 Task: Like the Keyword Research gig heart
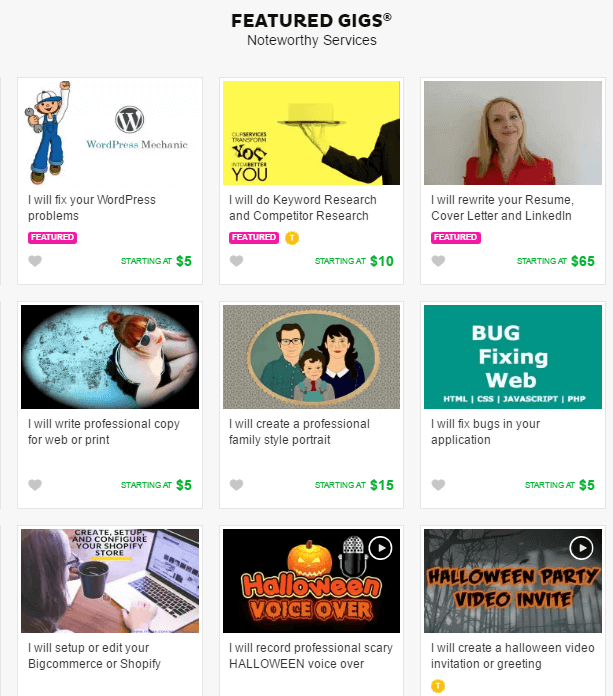pos(237,261)
